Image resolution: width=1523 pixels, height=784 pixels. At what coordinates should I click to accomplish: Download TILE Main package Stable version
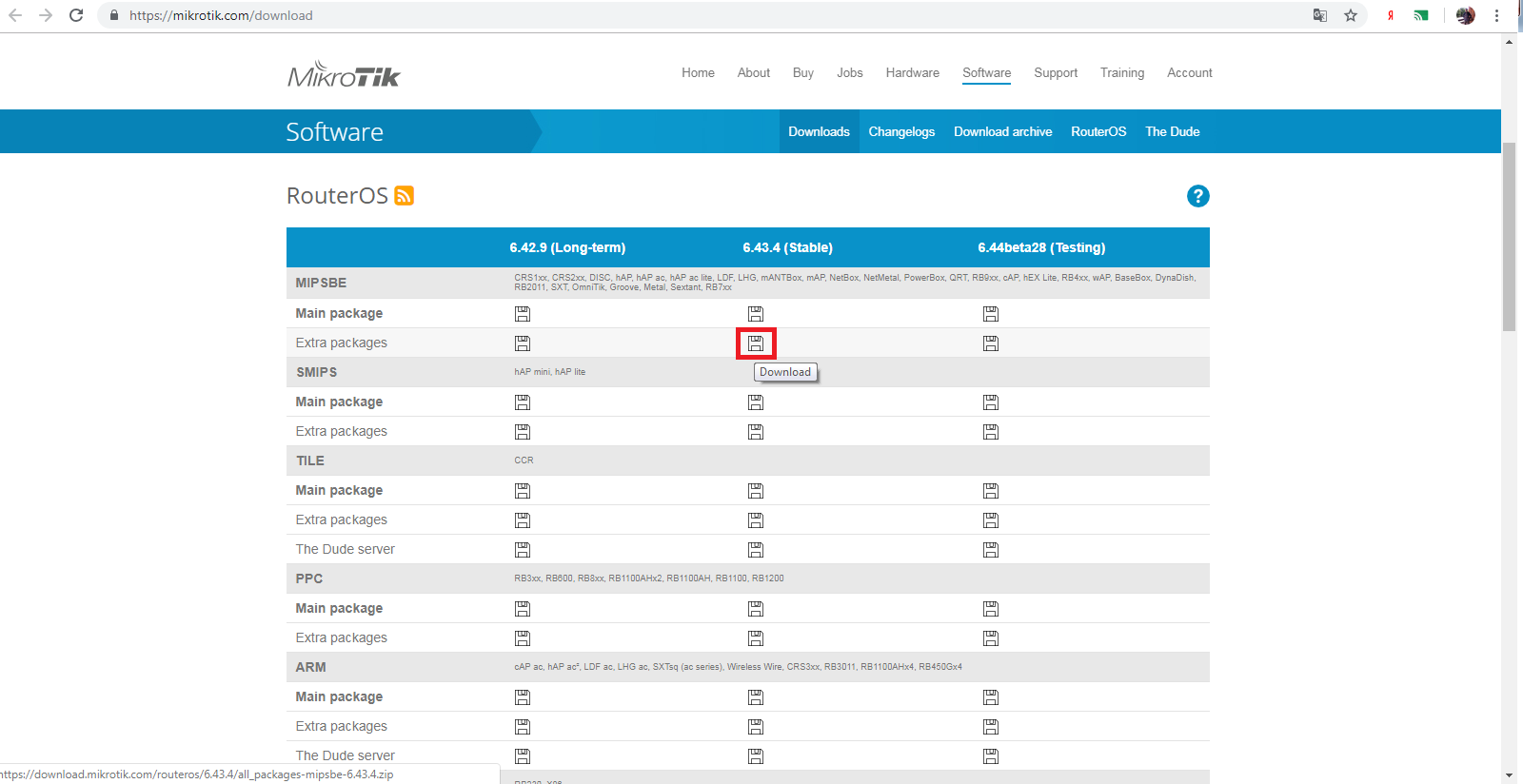tap(756, 491)
